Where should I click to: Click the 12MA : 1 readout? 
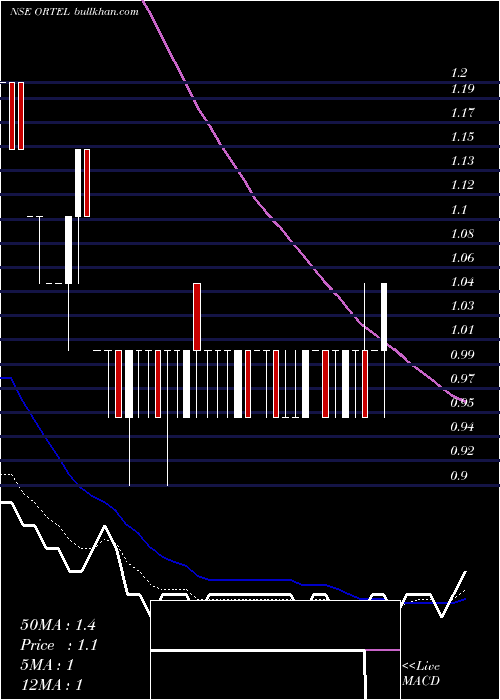(52, 685)
